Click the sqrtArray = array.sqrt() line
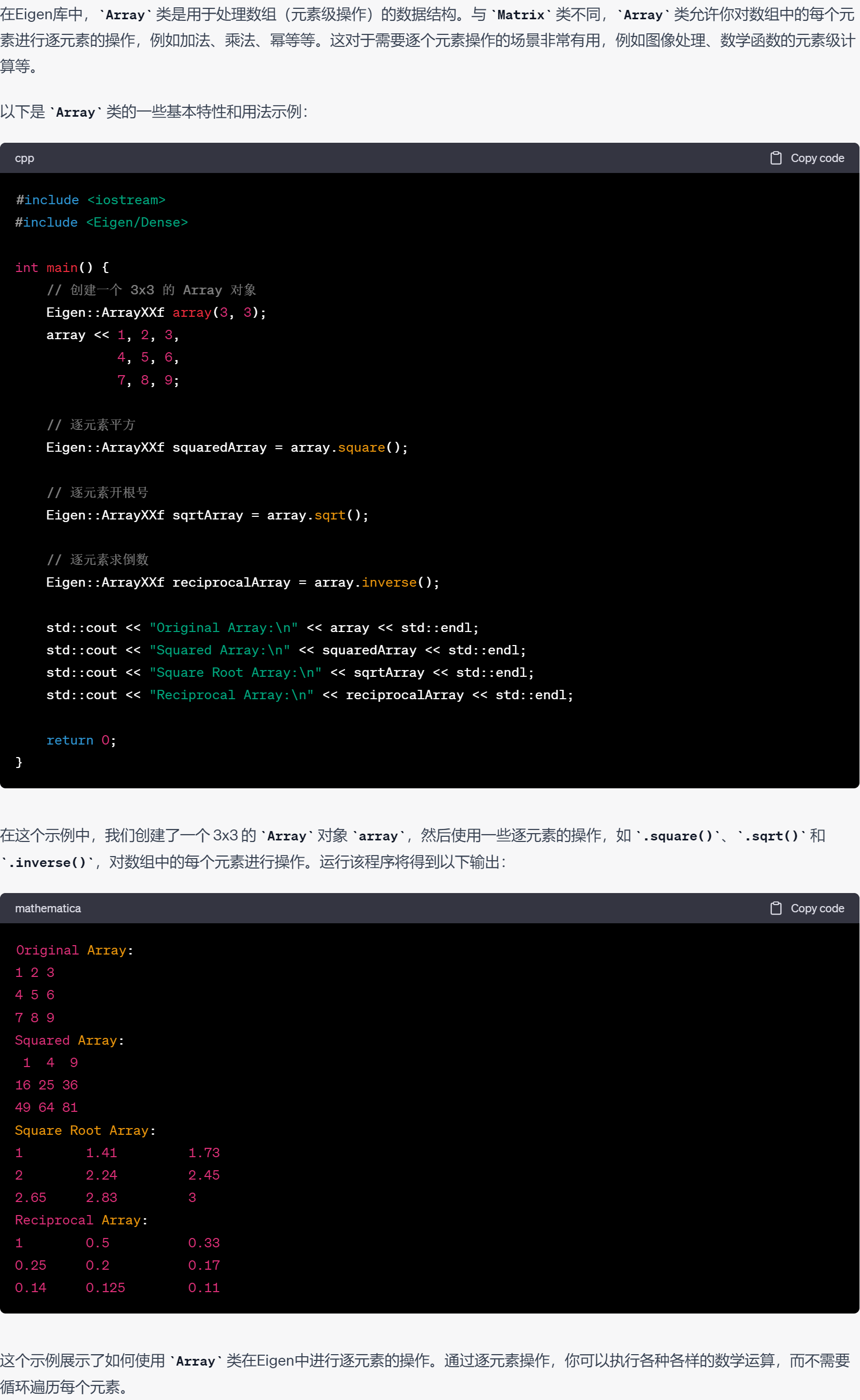The image size is (860, 1400). click(x=207, y=515)
